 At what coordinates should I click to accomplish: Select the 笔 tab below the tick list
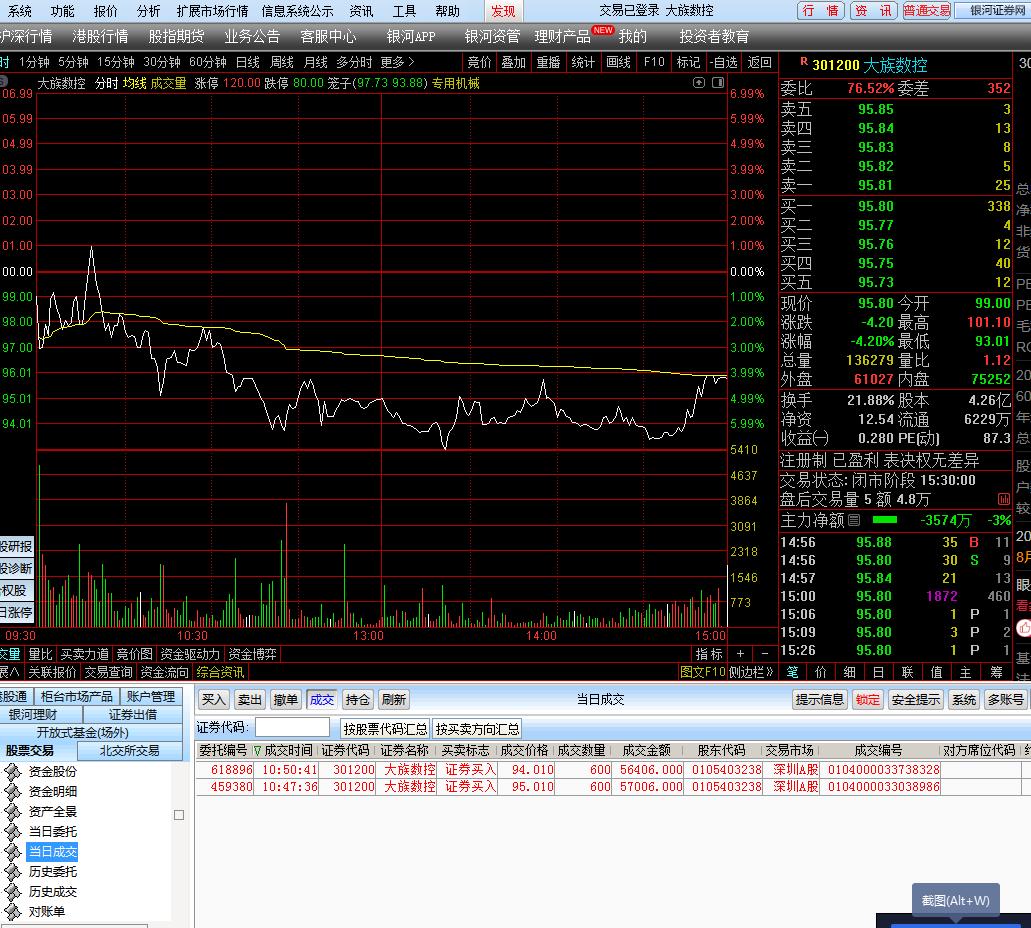(x=792, y=672)
